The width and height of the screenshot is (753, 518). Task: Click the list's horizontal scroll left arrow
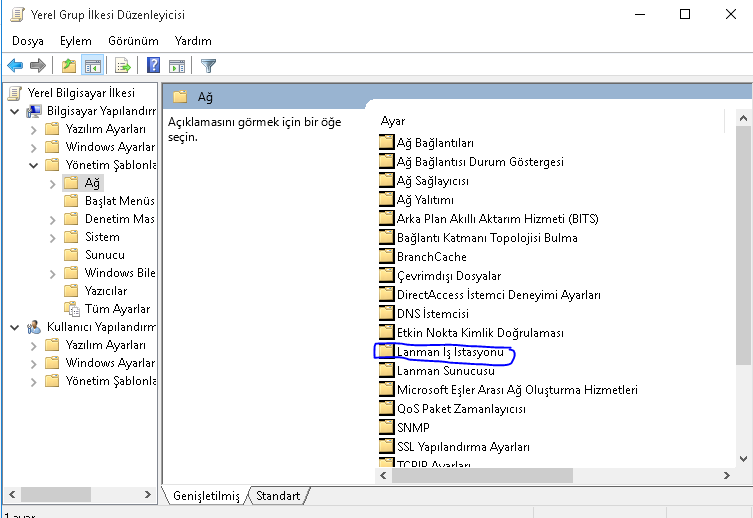click(x=383, y=475)
